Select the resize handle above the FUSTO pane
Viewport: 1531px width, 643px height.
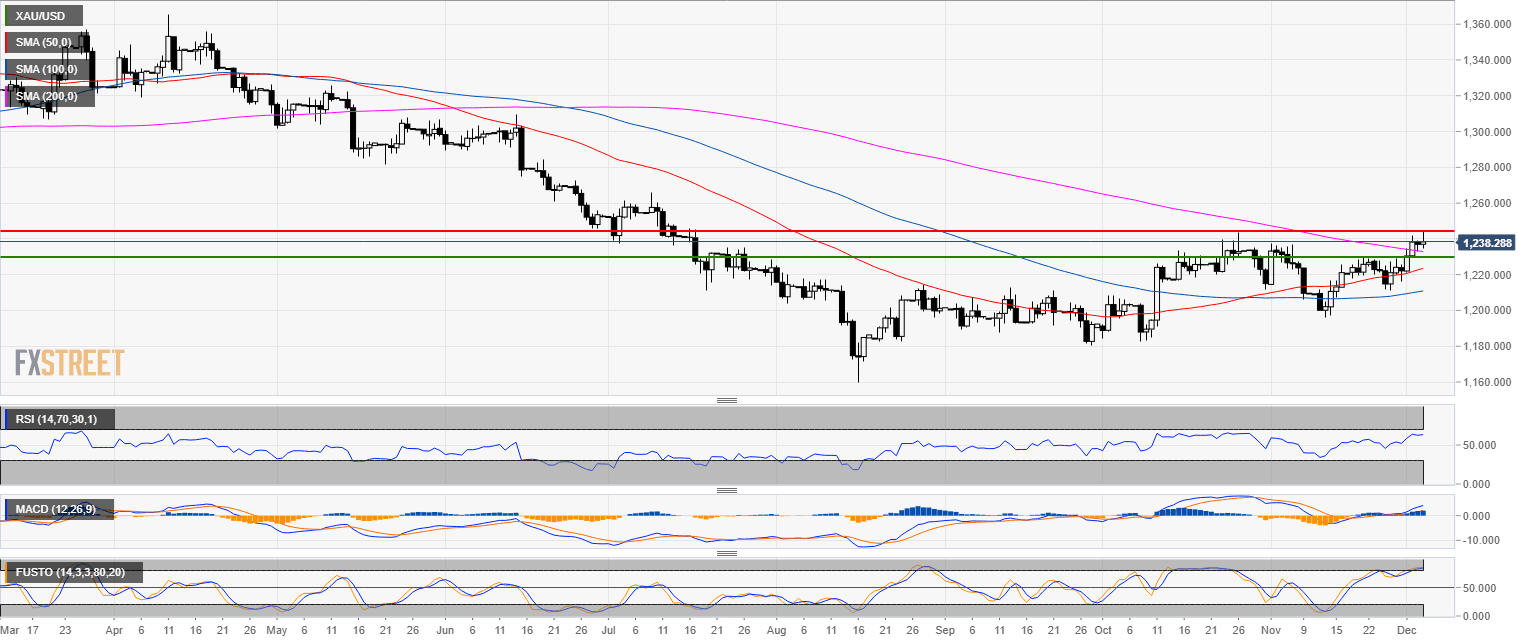(x=727, y=553)
